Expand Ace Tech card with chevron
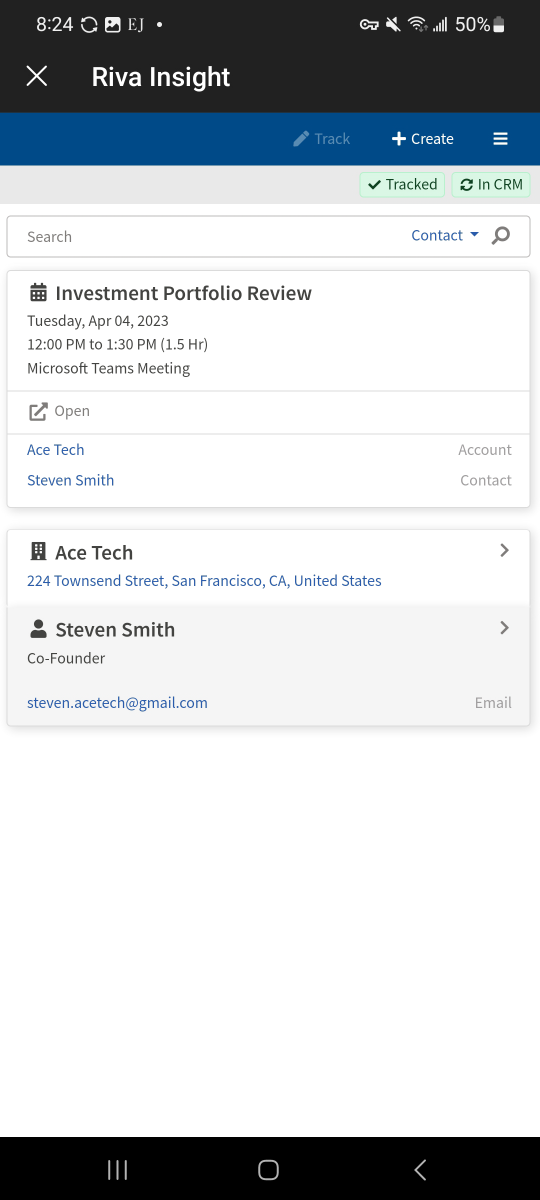Screen dimensions: 540x1200 click(x=504, y=550)
